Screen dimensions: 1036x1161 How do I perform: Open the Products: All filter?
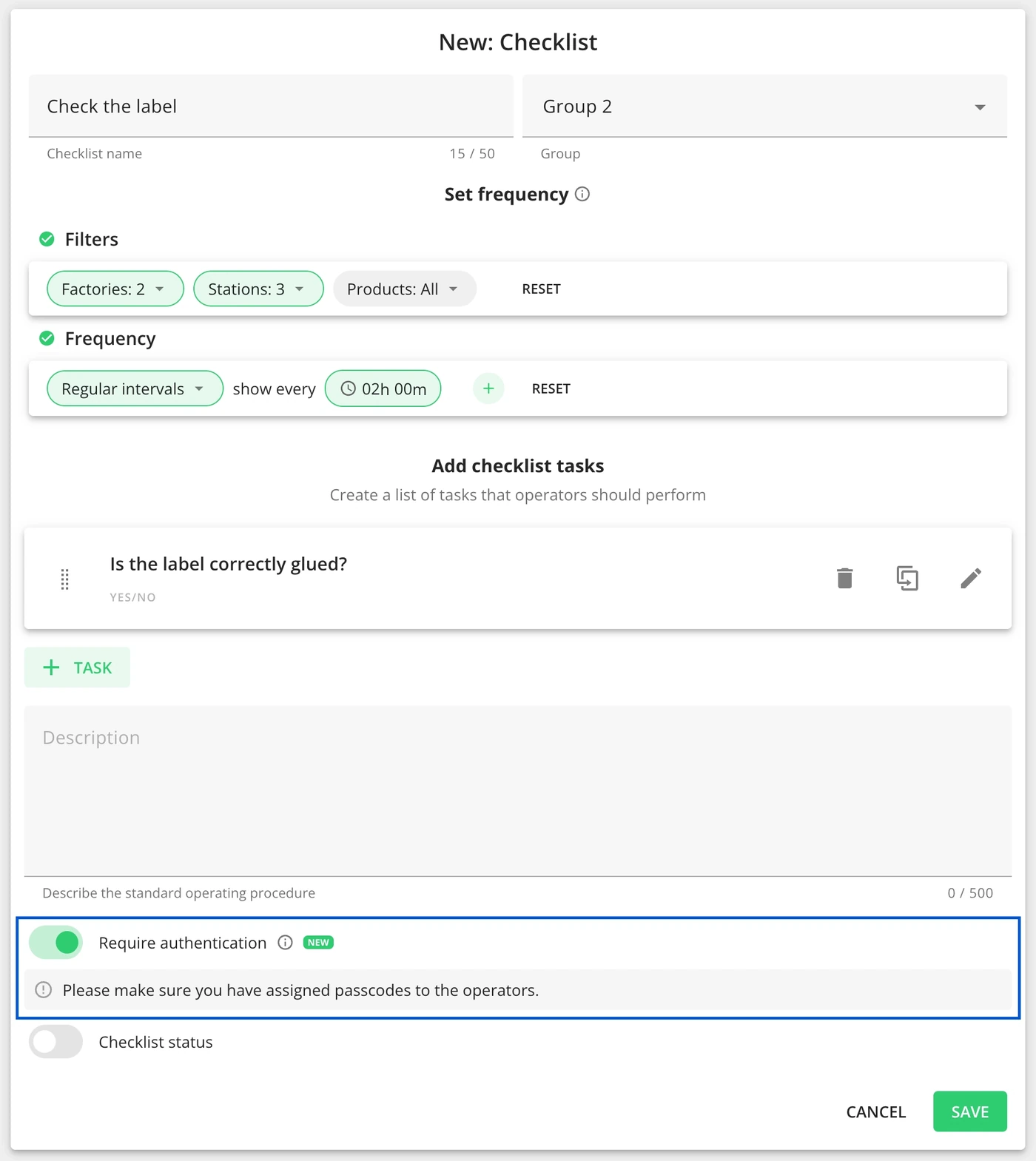[x=405, y=289]
